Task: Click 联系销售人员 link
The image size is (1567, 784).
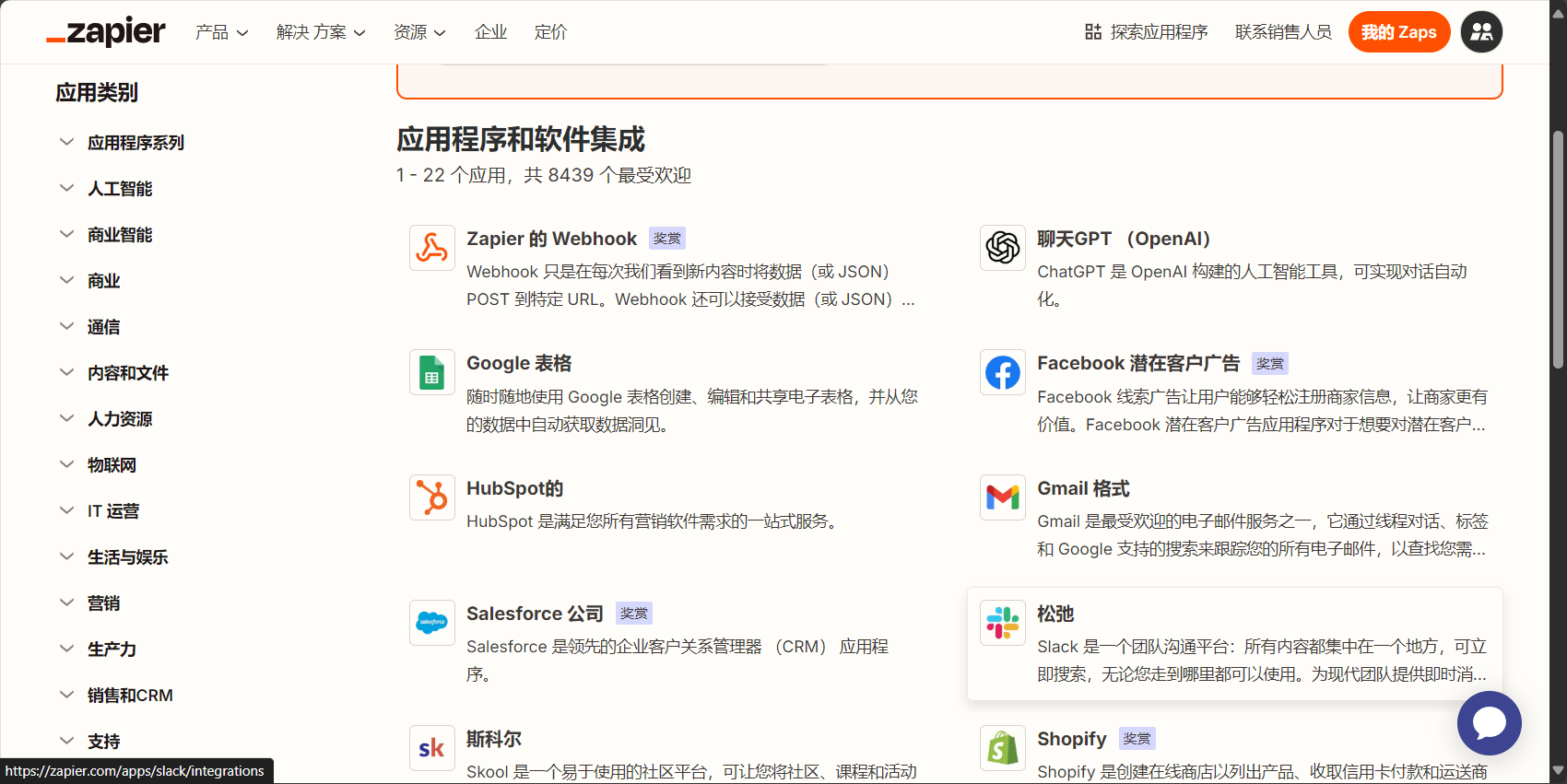Action: point(1283,32)
